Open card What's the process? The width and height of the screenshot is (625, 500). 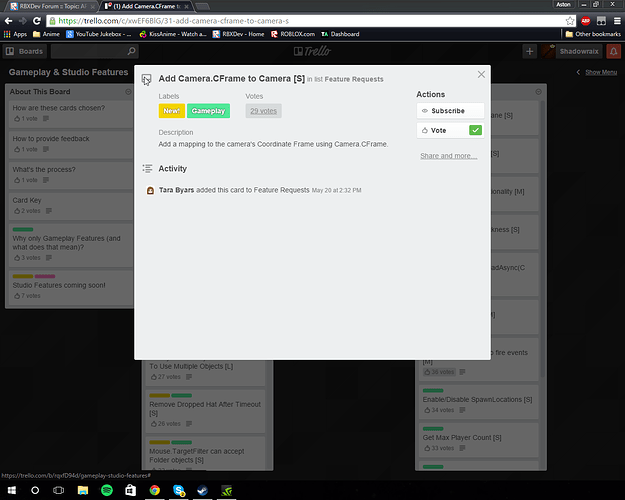(71, 175)
